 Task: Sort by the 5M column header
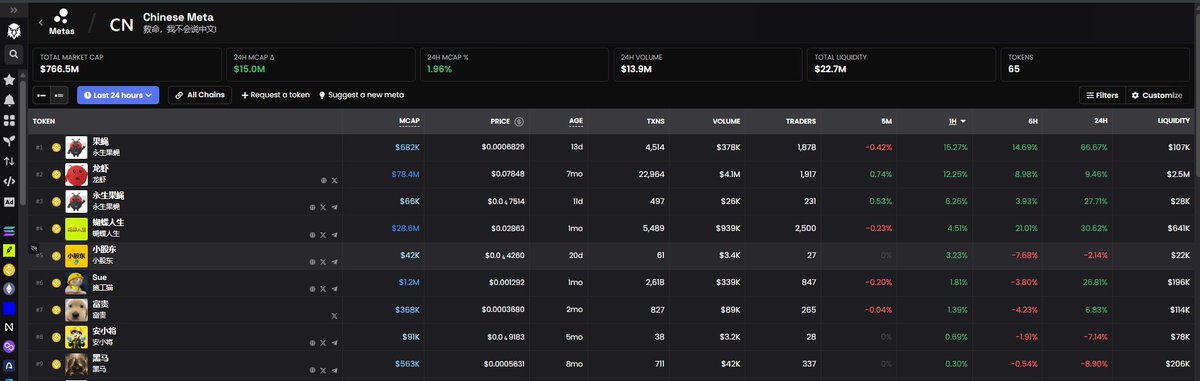(886, 121)
